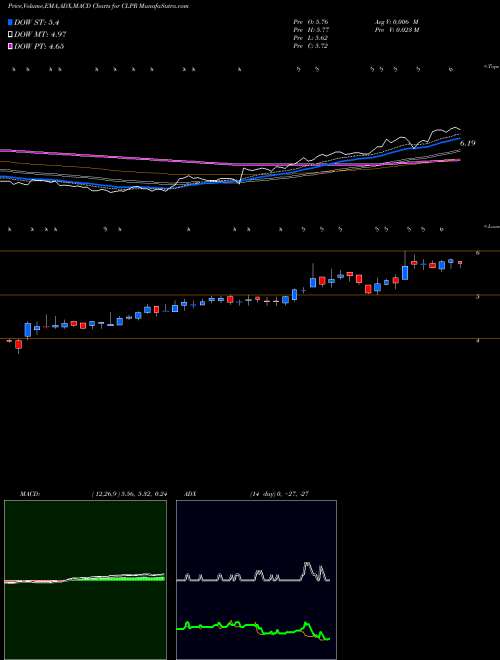Click the 'Pre H: 5.77' value
This screenshot has height=660, width=500.
[x=311, y=30]
